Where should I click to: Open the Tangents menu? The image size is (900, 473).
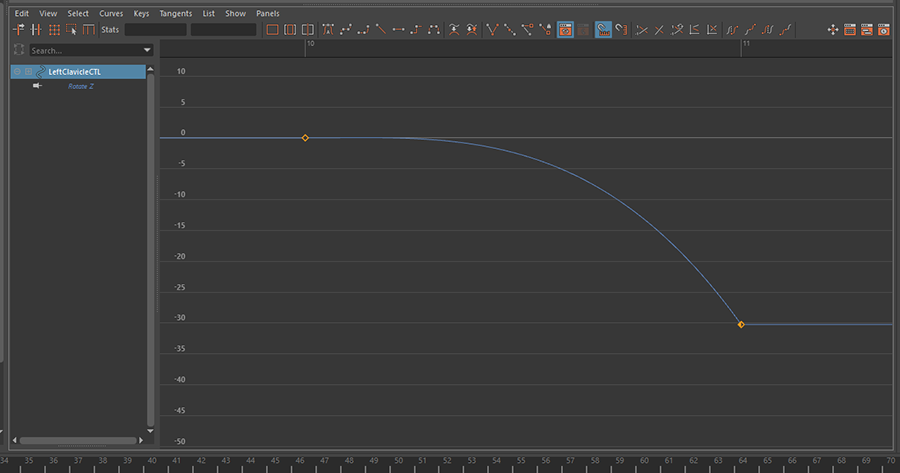click(176, 14)
